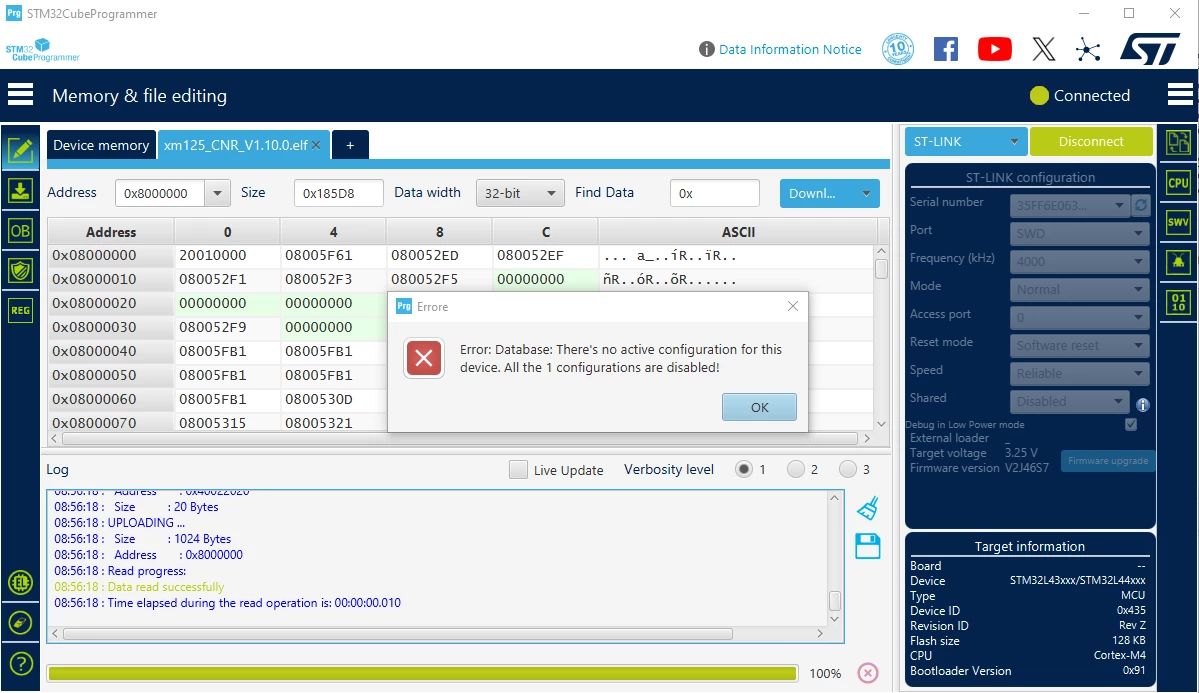1199x693 pixels.
Task: Add a new tab with plus
Action: (350, 145)
